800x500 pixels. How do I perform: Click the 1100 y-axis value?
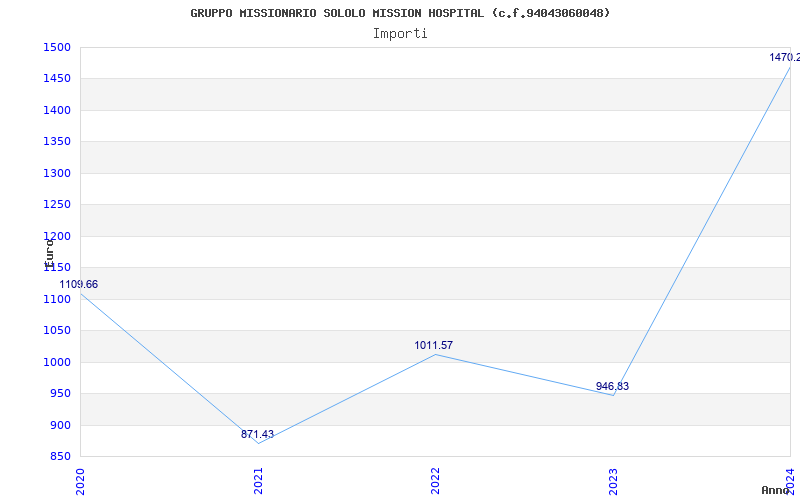[x=57, y=299]
